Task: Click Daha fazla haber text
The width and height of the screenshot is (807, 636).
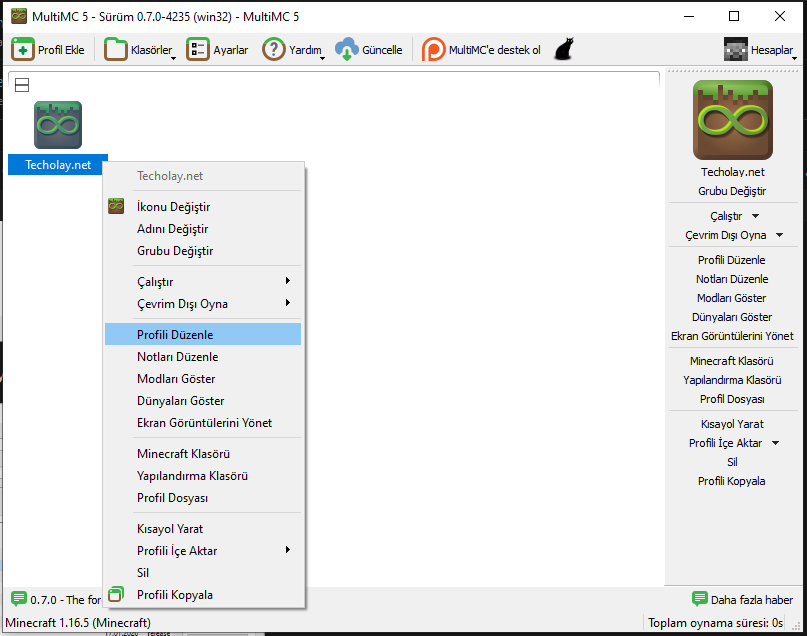Action: (x=752, y=599)
